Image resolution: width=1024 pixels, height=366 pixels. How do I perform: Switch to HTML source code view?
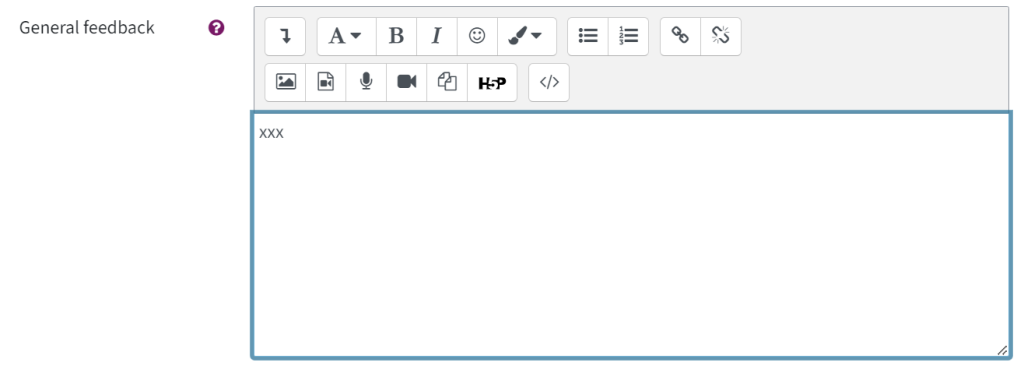pyautogui.click(x=549, y=82)
